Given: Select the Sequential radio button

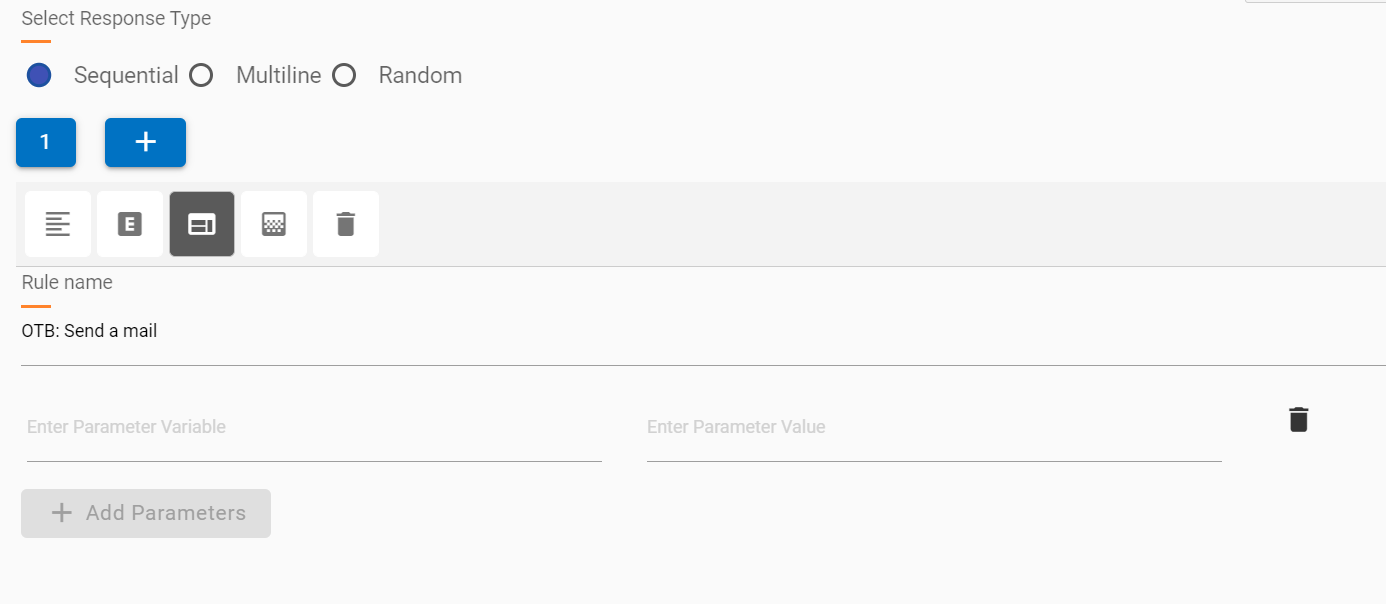Looking at the screenshot, I should click(39, 75).
